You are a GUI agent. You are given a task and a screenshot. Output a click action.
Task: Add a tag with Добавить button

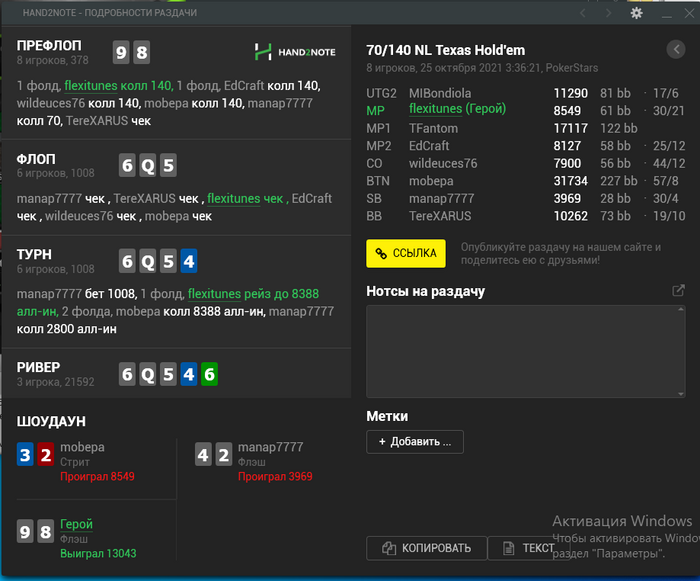(415, 442)
